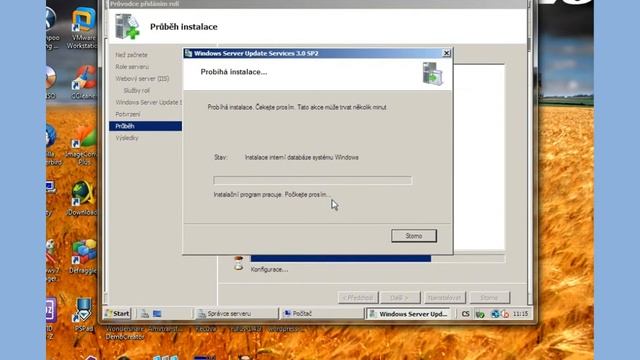
Task: Click the green shield tray icon
Action: 480,314
